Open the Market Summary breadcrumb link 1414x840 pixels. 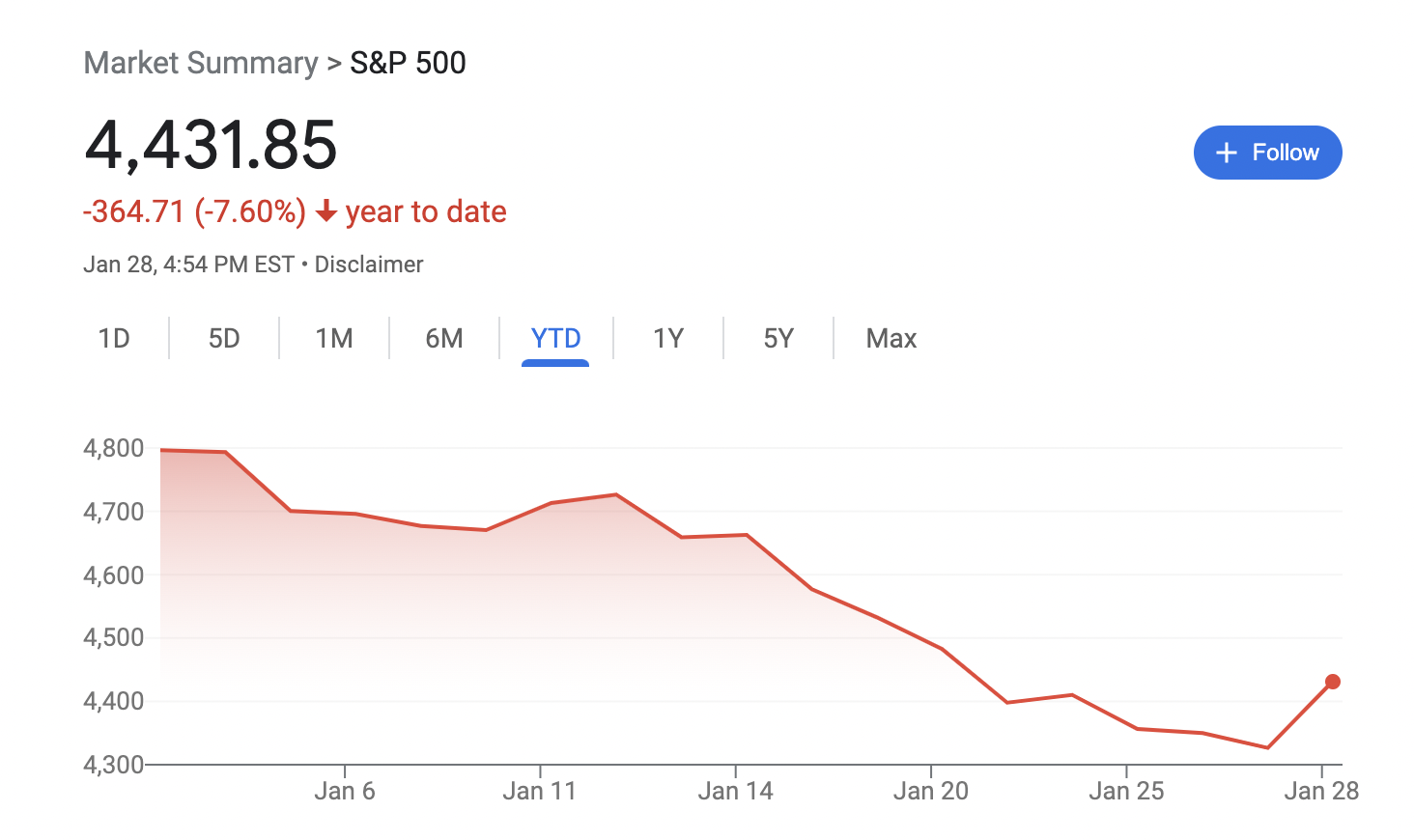coord(201,63)
